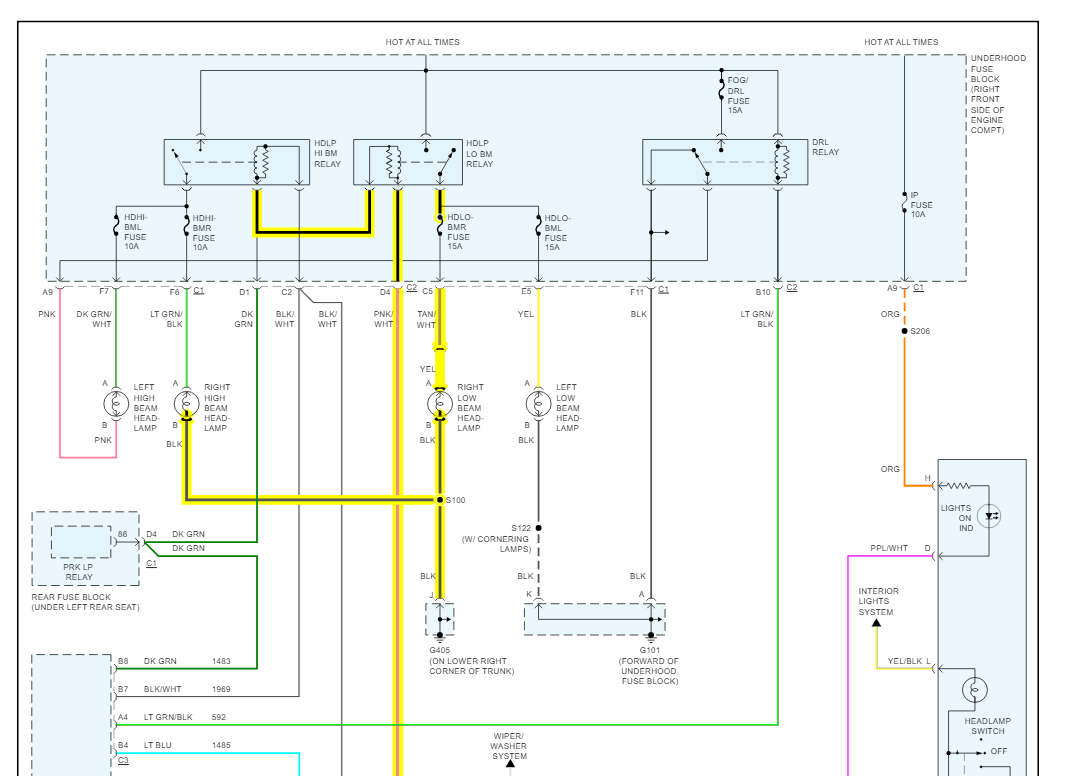Screen dimensions: 1071x776
Task: Click the S122 splice dot
Action: (538, 528)
